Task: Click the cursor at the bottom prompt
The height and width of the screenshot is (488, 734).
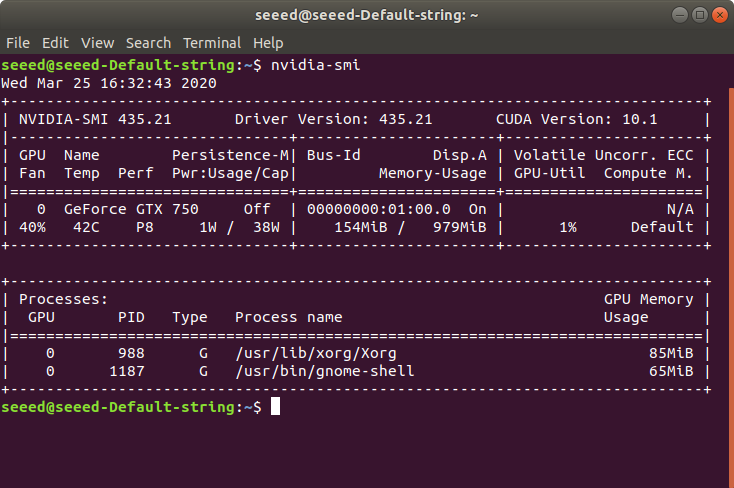Action: tap(275, 407)
